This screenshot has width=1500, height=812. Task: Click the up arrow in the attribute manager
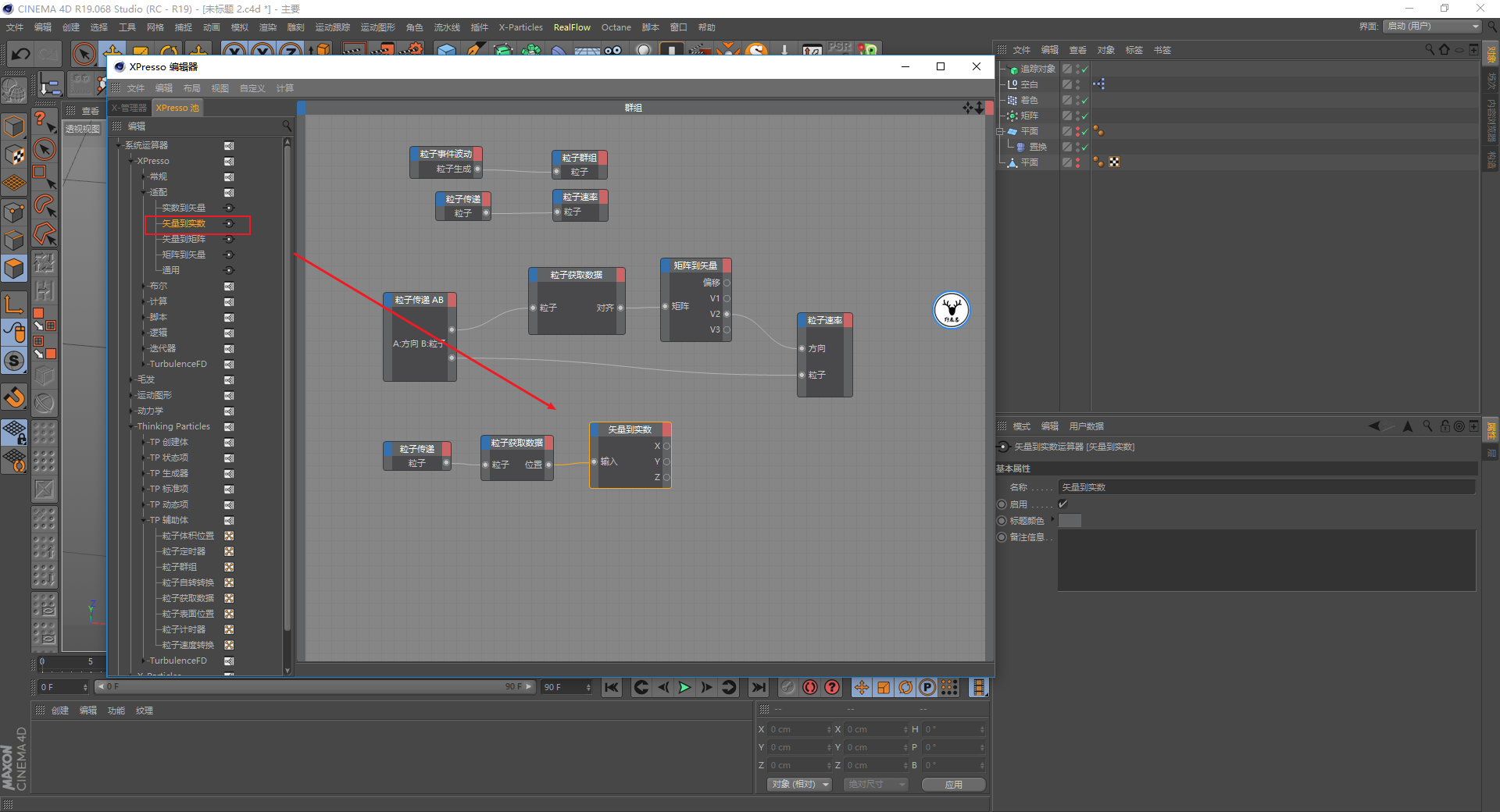[x=1408, y=426]
